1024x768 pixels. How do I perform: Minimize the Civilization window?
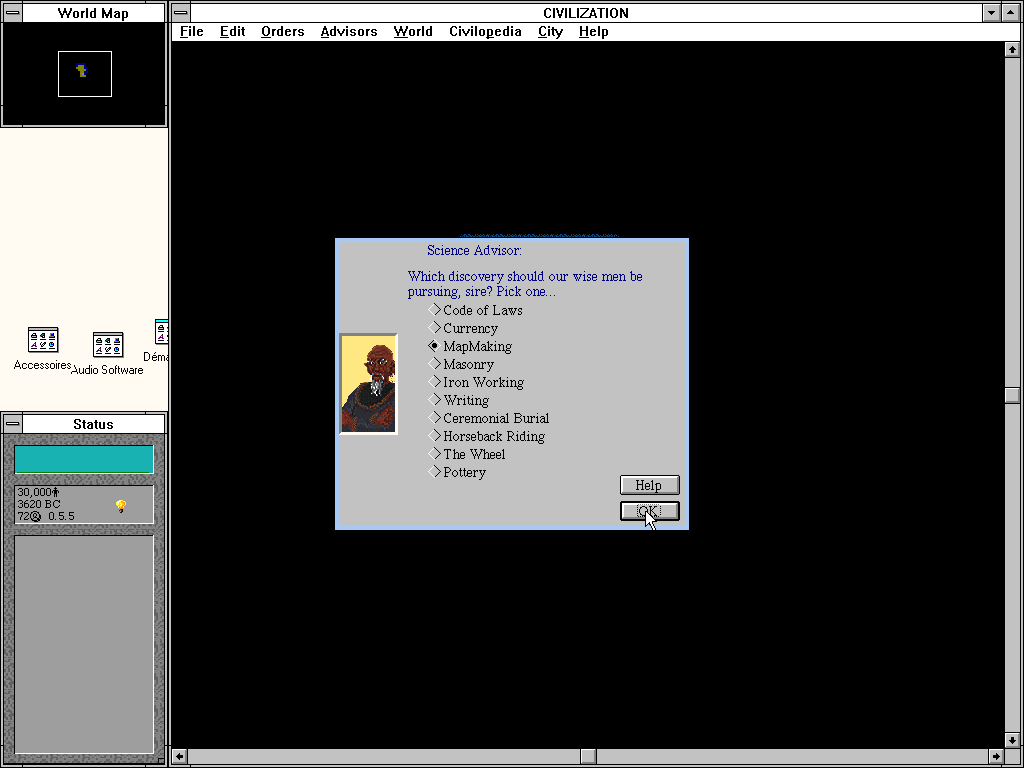pyautogui.click(x=992, y=12)
